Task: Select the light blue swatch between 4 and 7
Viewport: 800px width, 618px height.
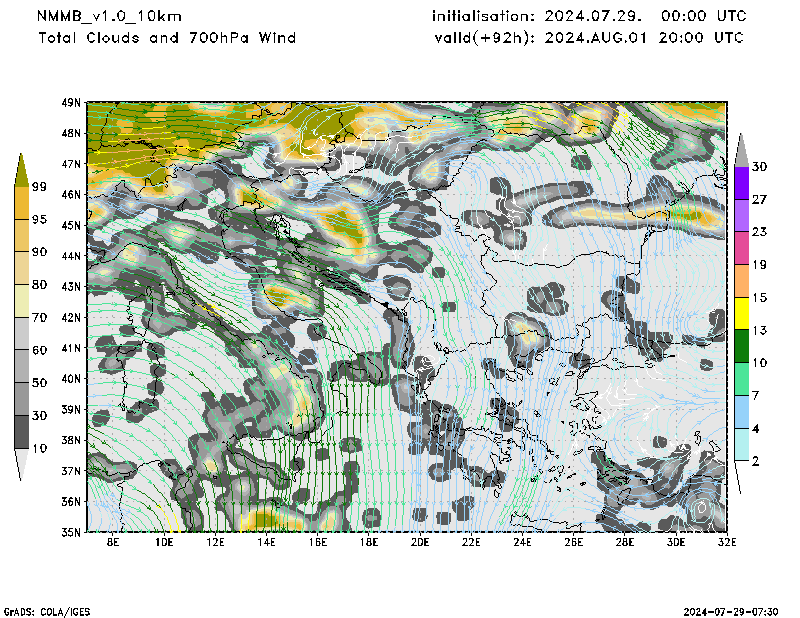Action: tap(740, 412)
